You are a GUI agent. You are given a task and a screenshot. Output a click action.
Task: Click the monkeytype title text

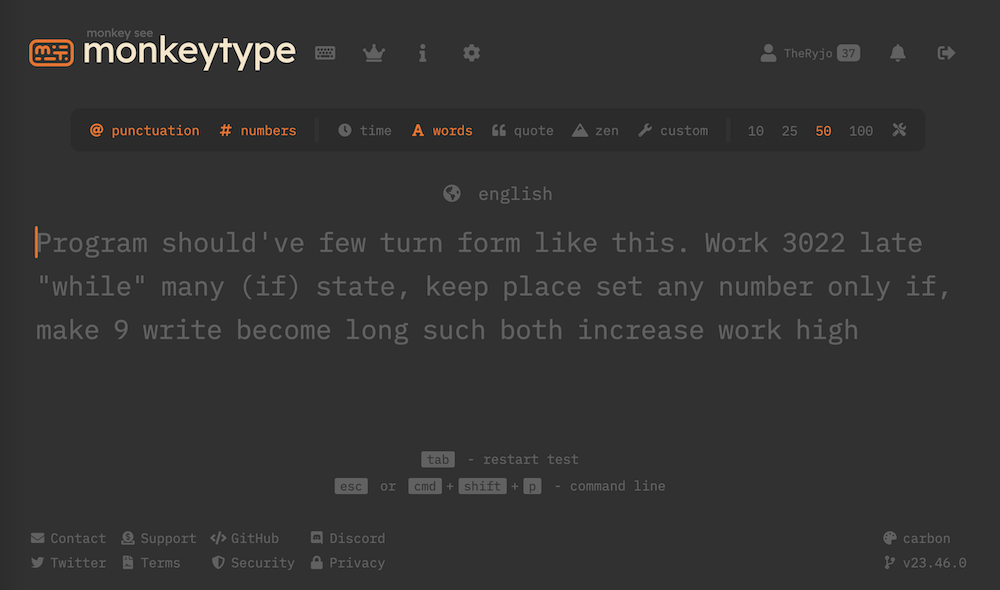click(189, 52)
